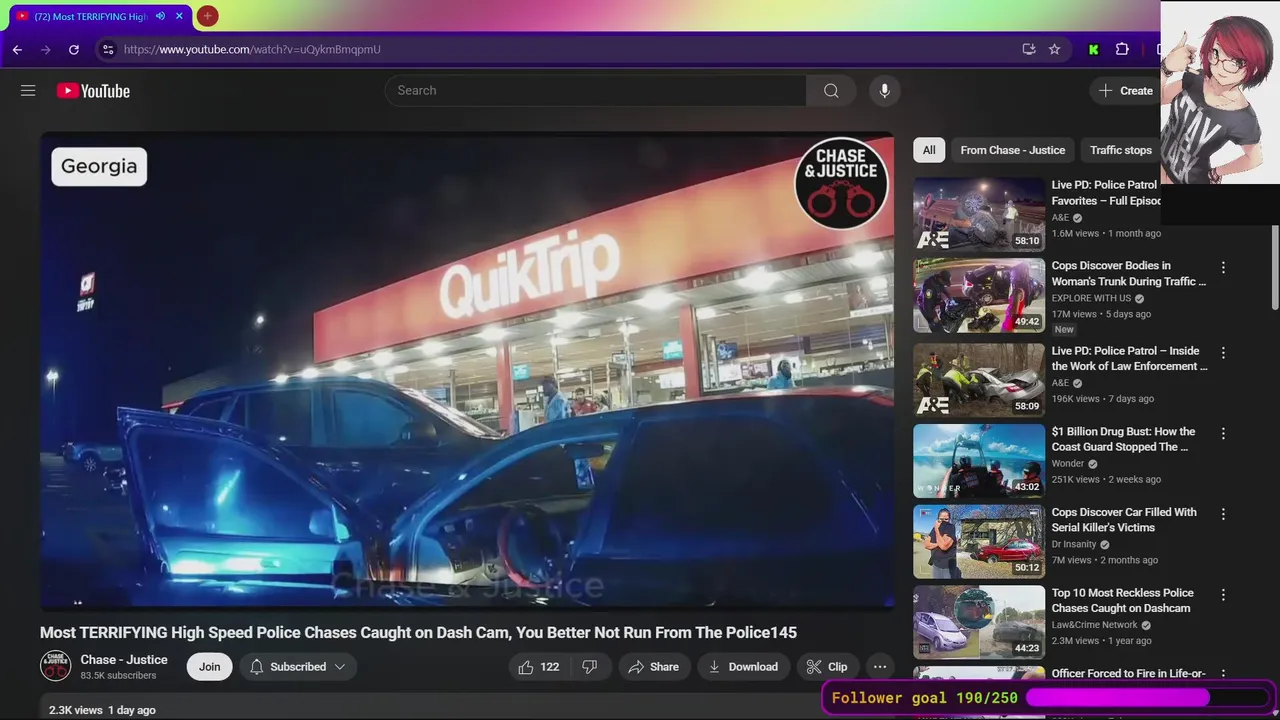The height and width of the screenshot is (720, 1280).
Task: Click the Officer Forced to Fire title
Action: tap(1128, 674)
